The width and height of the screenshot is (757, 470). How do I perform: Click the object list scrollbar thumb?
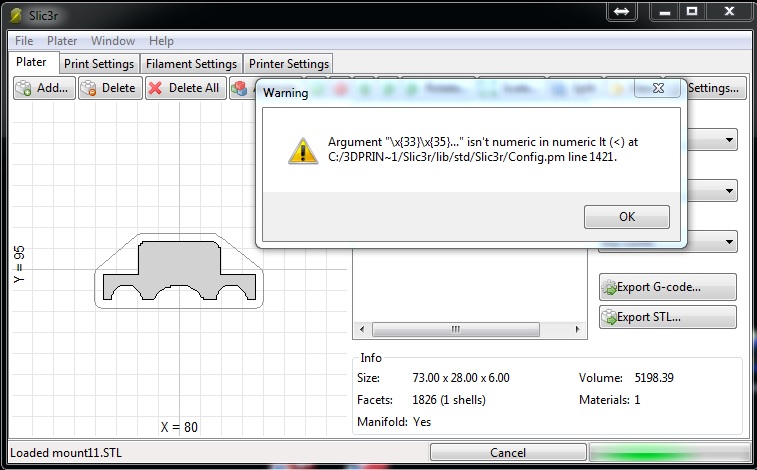456,330
